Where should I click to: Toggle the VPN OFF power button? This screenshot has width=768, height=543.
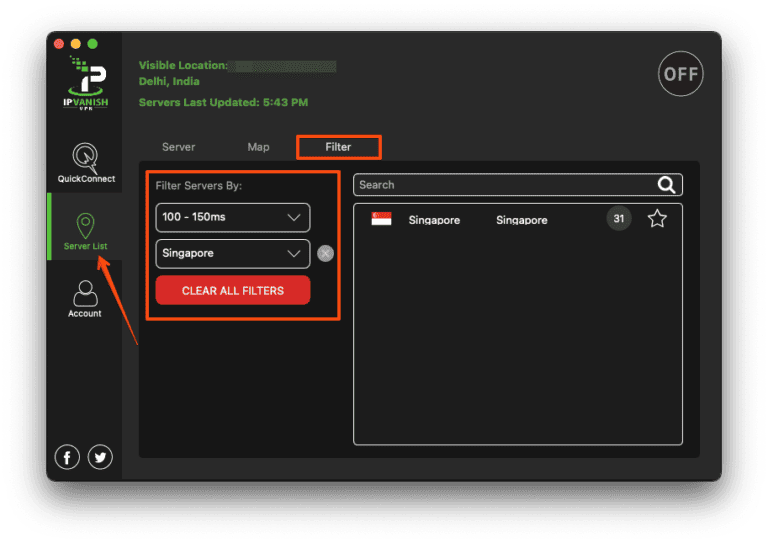(680, 75)
